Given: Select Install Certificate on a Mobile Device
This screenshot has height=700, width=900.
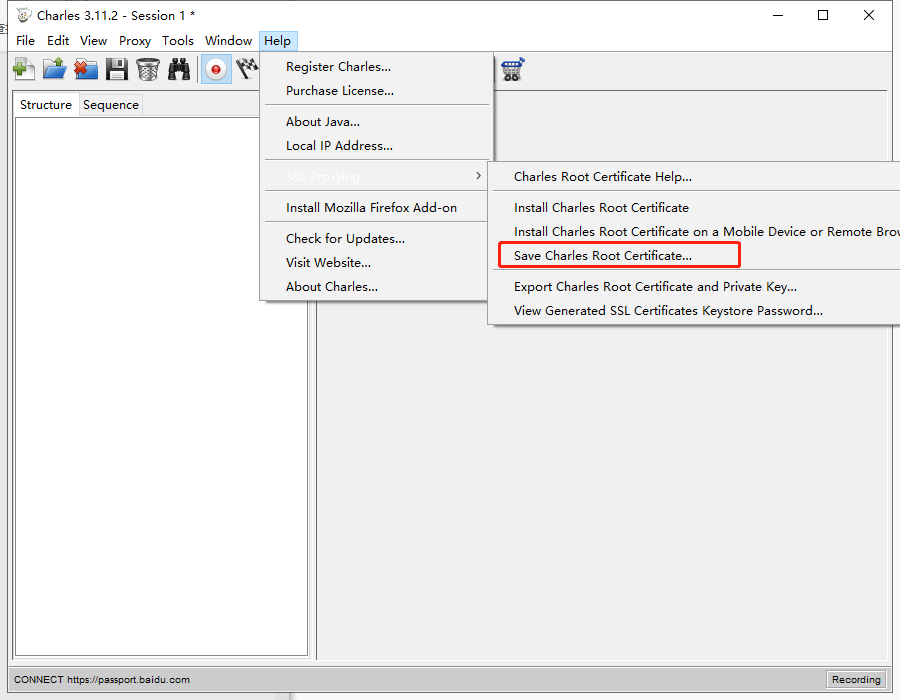Looking at the screenshot, I should (696, 232).
